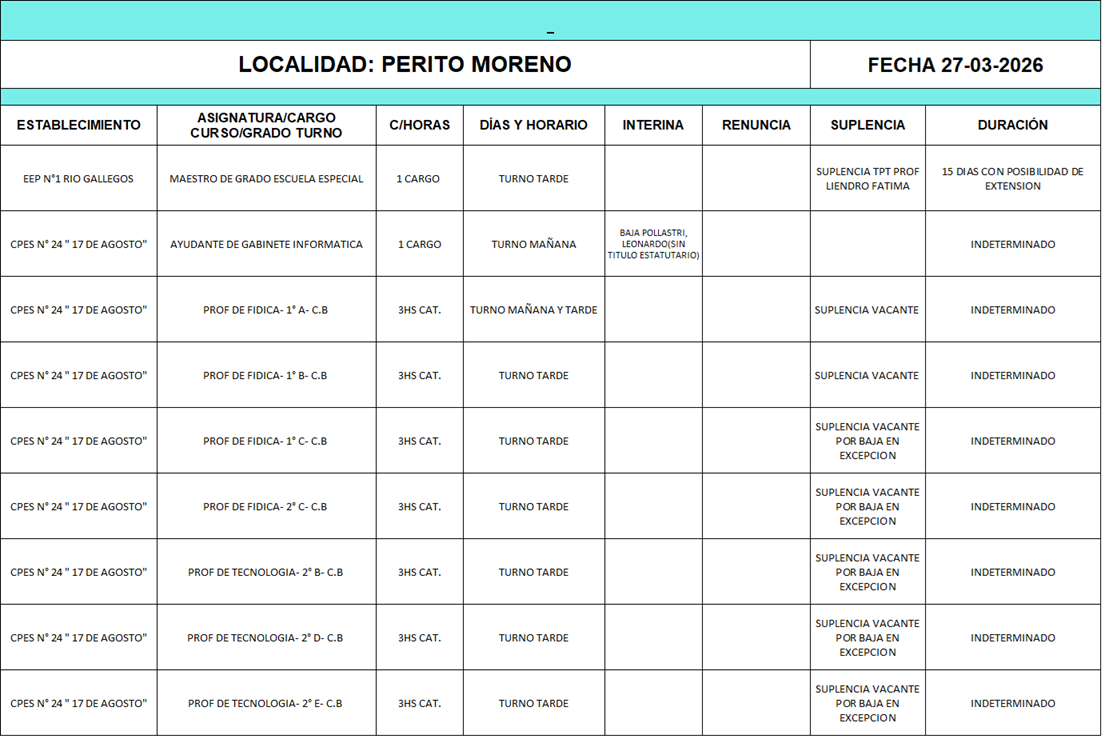The image size is (1105, 743).
Task: Click the PROF DE TECNOLOGIA 2° D cell
Action: coord(266,638)
